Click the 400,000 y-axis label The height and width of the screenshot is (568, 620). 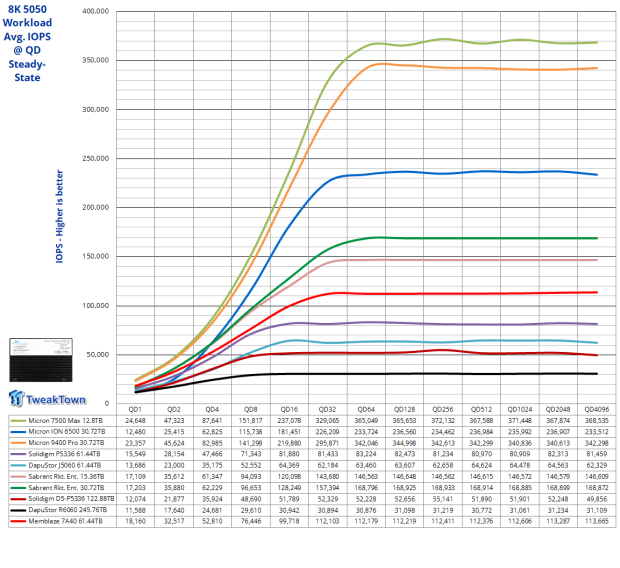[95, 11]
